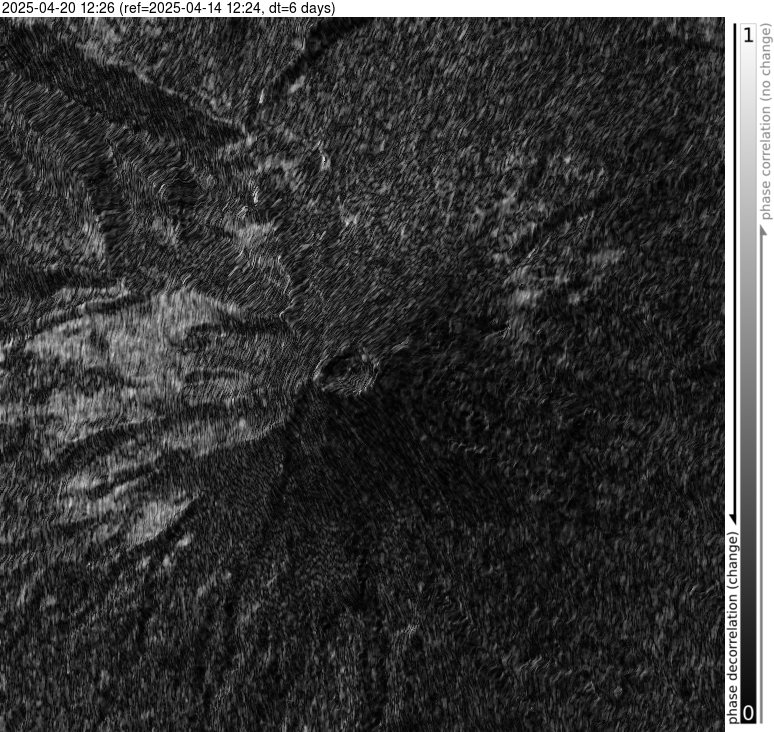Click the oval crater feature in the coherence image
This screenshot has width=774, height=732.
(346, 370)
